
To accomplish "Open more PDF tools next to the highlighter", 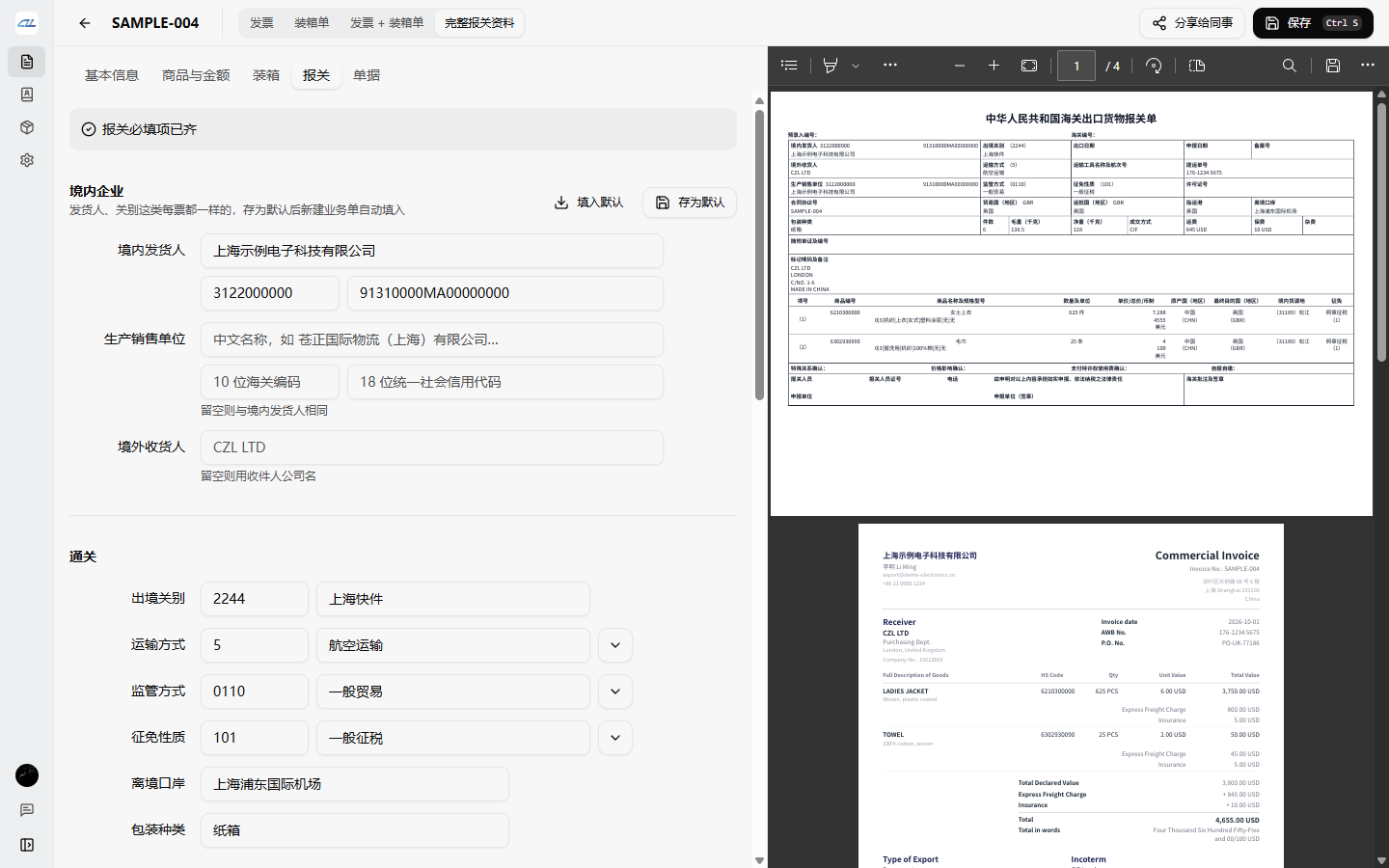I will click(x=890, y=66).
